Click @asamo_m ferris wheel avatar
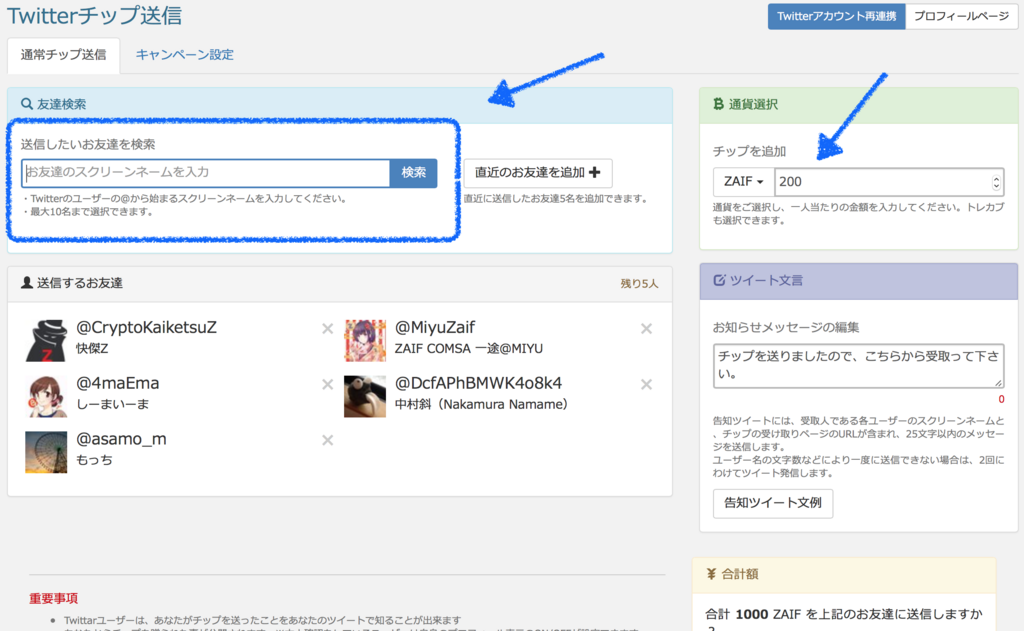Screen dimensions: 1024x631 point(46,452)
